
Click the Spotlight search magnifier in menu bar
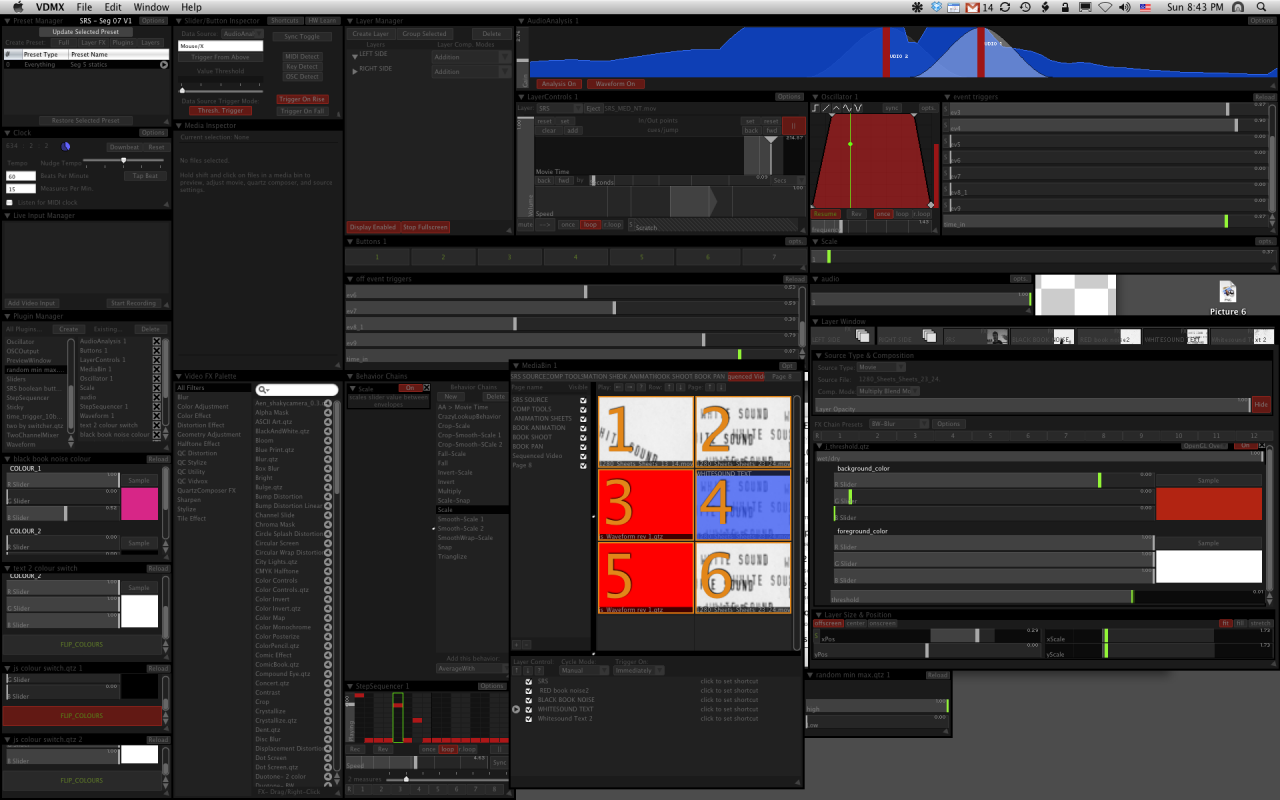pyautogui.click(x=1264, y=7)
